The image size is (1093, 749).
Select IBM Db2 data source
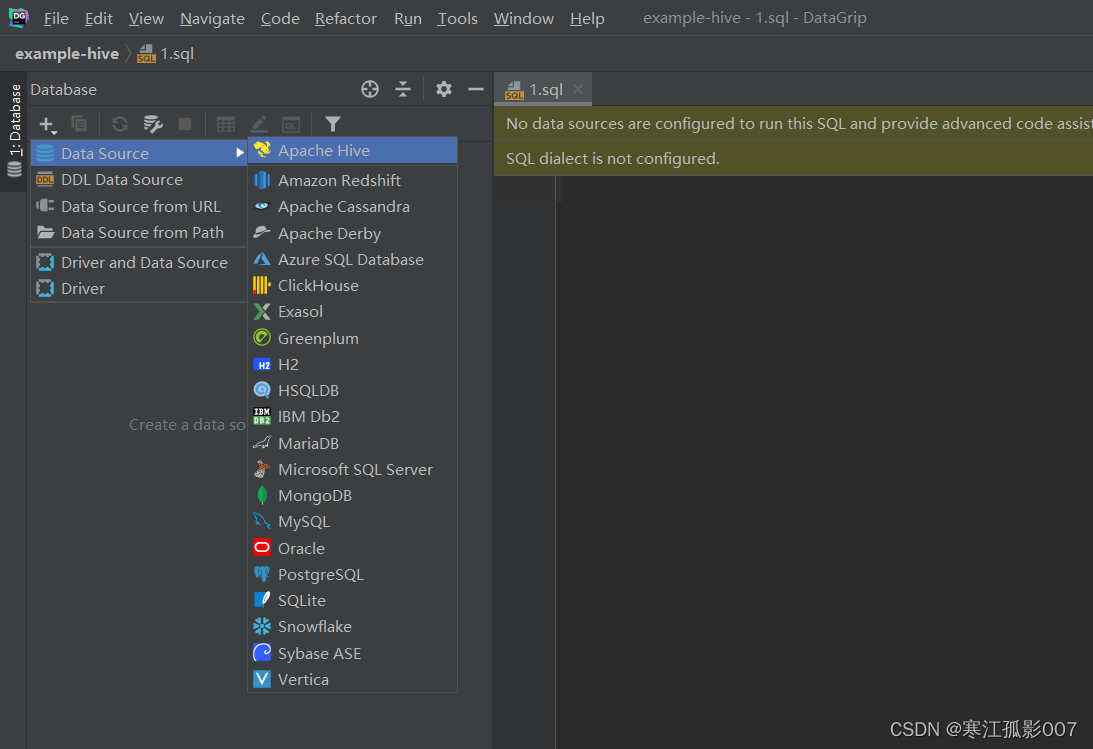pos(353,417)
